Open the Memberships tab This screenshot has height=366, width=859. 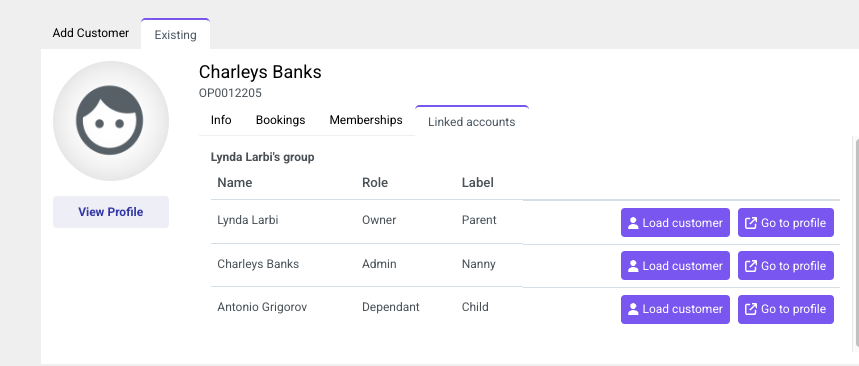[366, 120]
